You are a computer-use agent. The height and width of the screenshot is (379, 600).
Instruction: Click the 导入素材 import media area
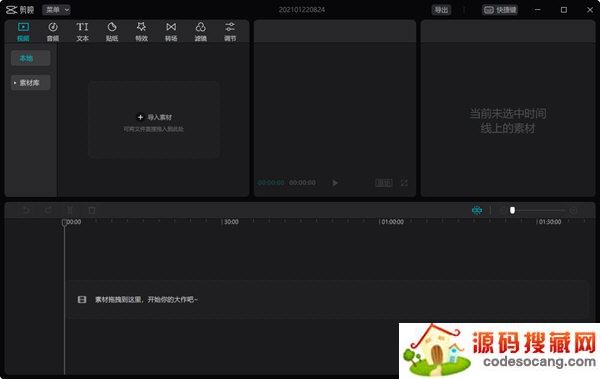point(154,119)
